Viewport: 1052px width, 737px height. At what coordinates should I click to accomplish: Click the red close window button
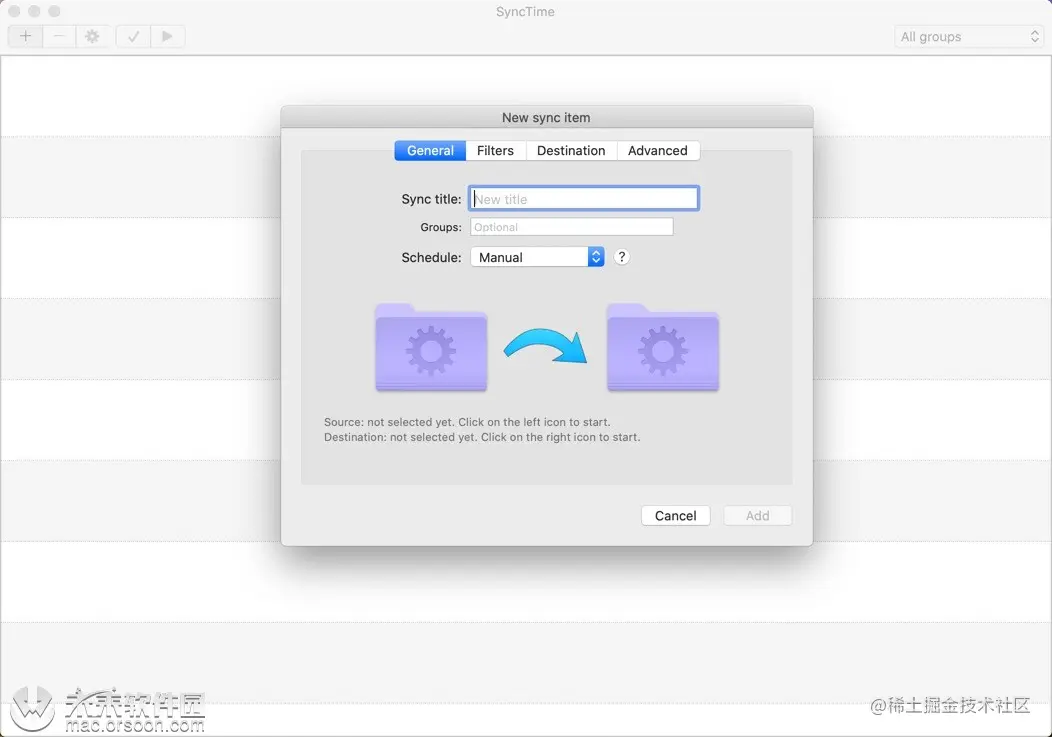[x=14, y=11]
